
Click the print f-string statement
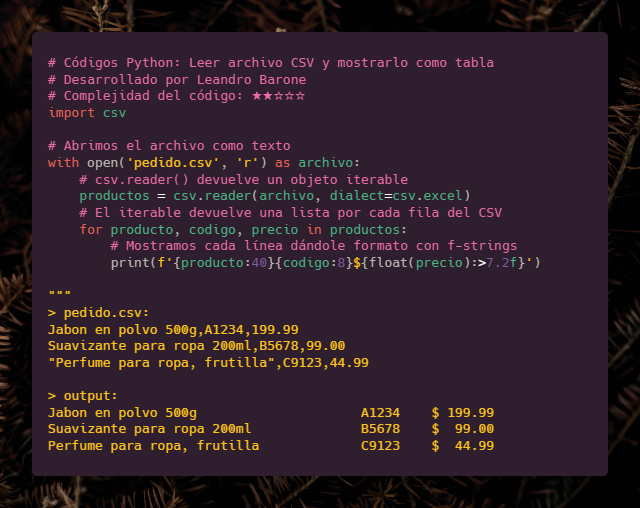point(325,262)
